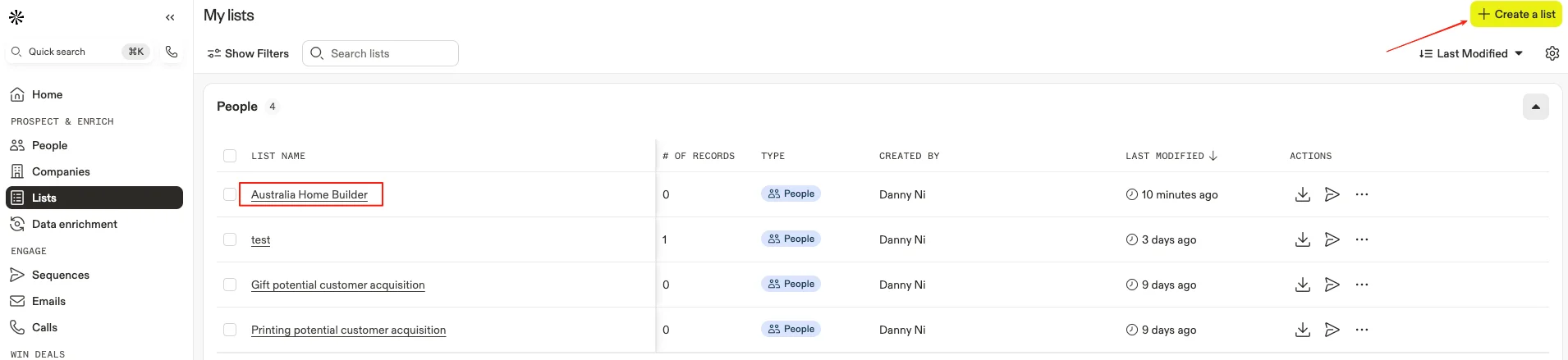
Task: Click People type badge in test row
Action: [x=791, y=239]
